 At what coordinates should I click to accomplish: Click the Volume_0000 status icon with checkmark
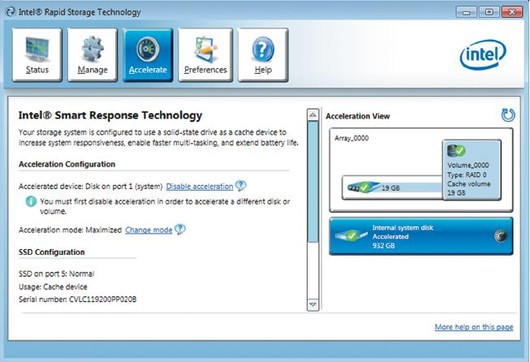coord(456,150)
